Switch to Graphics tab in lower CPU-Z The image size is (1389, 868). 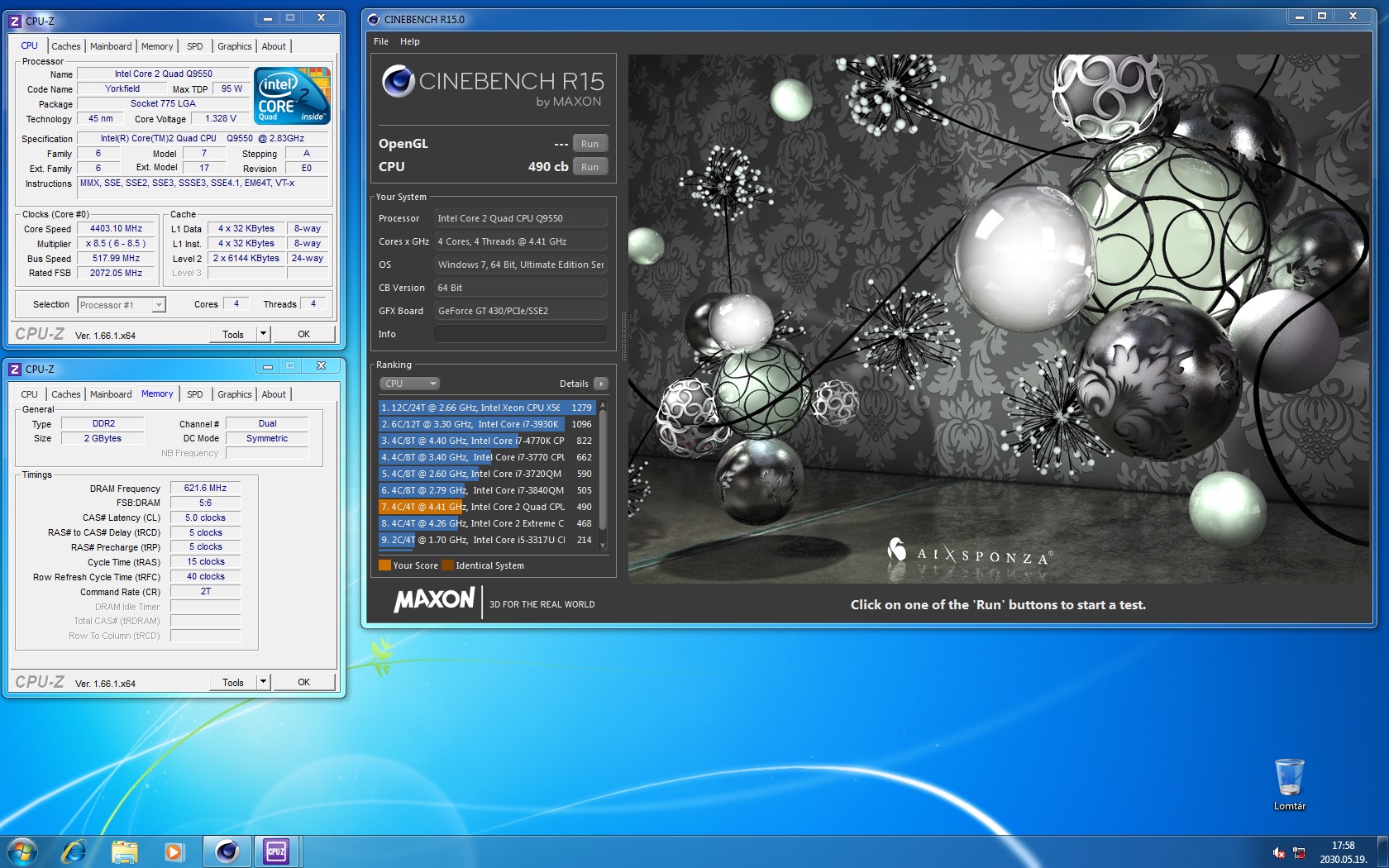pyautogui.click(x=235, y=394)
